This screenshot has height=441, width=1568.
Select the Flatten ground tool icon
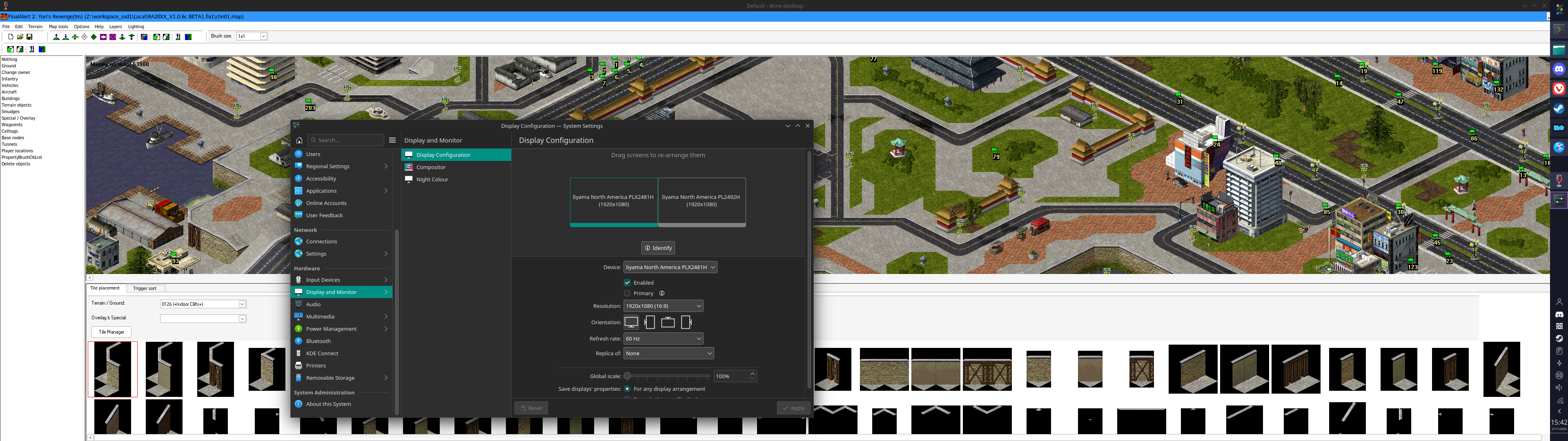coord(75,37)
